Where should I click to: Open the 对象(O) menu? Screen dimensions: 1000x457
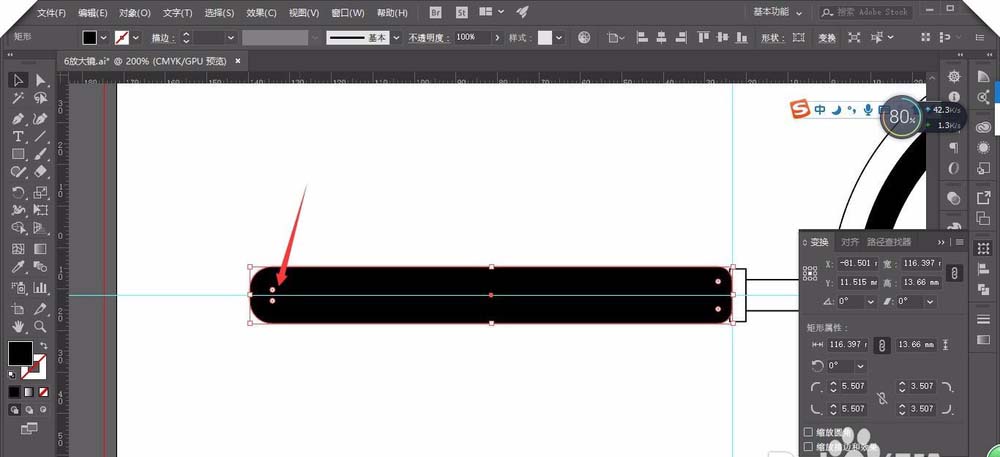pyautogui.click(x=135, y=13)
